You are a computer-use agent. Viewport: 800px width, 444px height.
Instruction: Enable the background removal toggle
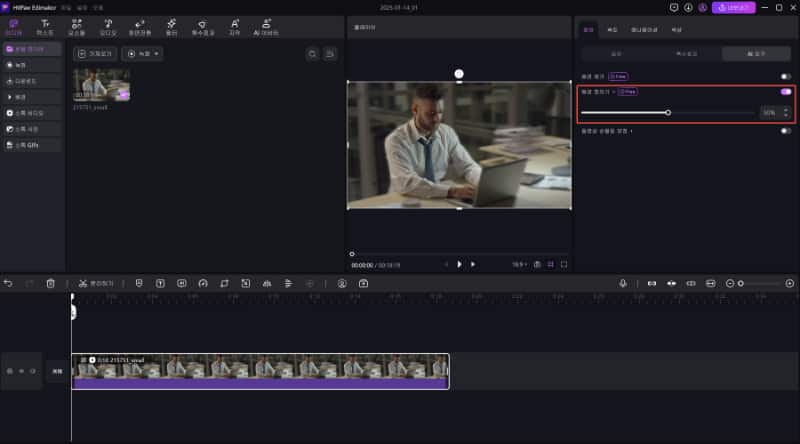click(785, 76)
